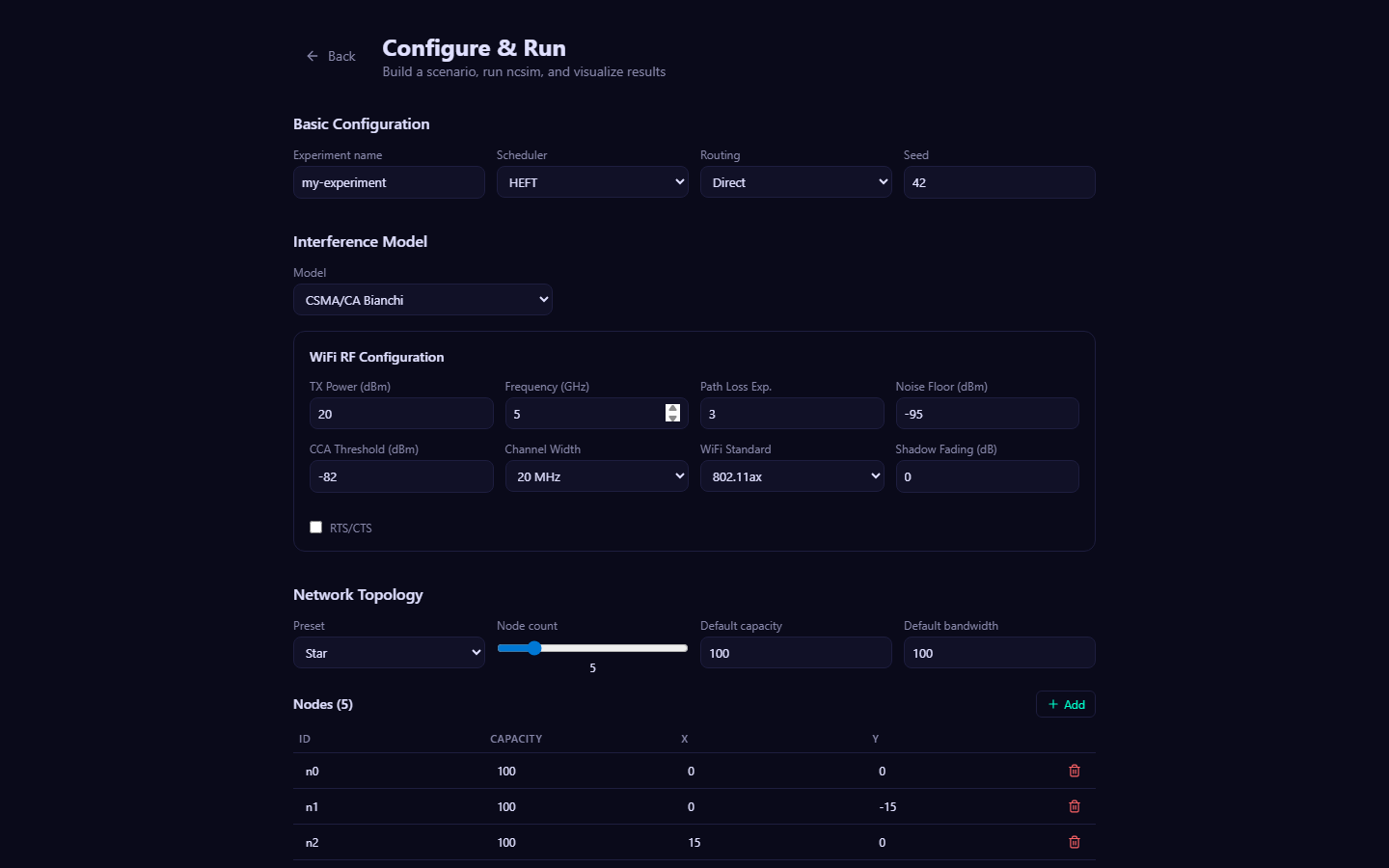Delete node n2 with trash icon

point(1074,842)
